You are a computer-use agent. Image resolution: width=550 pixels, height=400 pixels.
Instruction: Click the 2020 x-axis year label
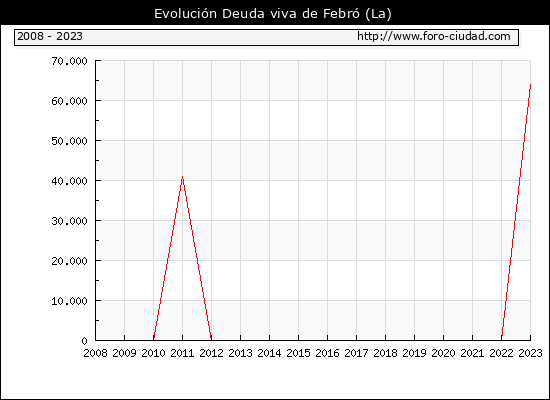coord(443,353)
